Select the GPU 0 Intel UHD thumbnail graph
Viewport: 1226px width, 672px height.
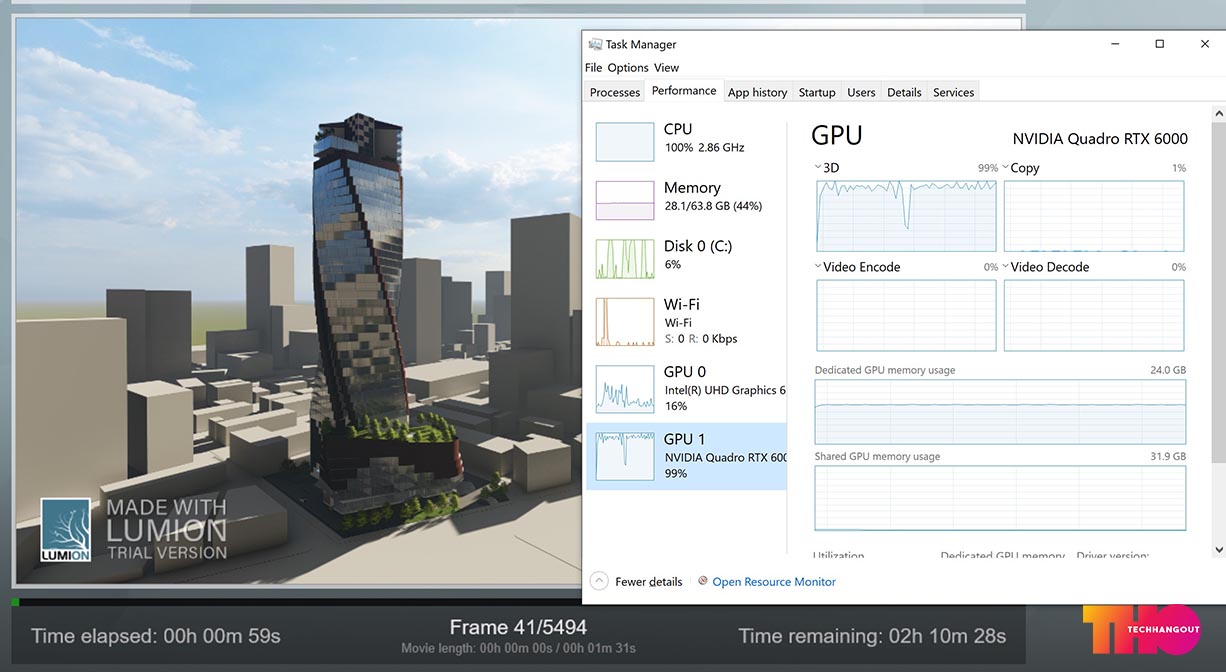(x=625, y=389)
